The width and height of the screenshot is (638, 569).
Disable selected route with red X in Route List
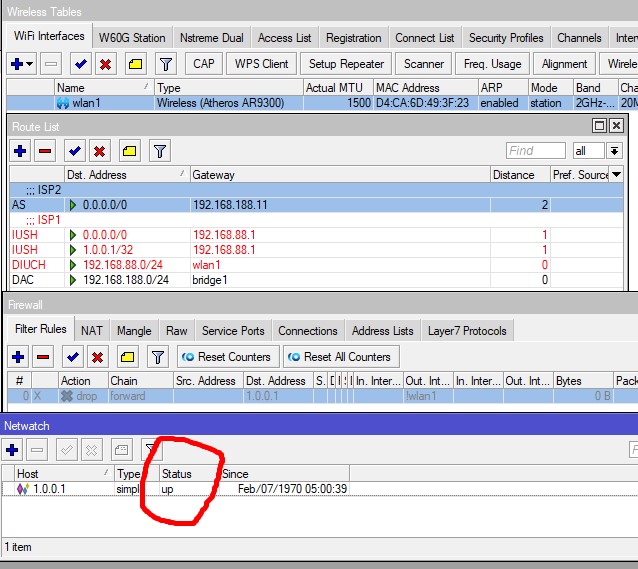(x=100, y=151)
